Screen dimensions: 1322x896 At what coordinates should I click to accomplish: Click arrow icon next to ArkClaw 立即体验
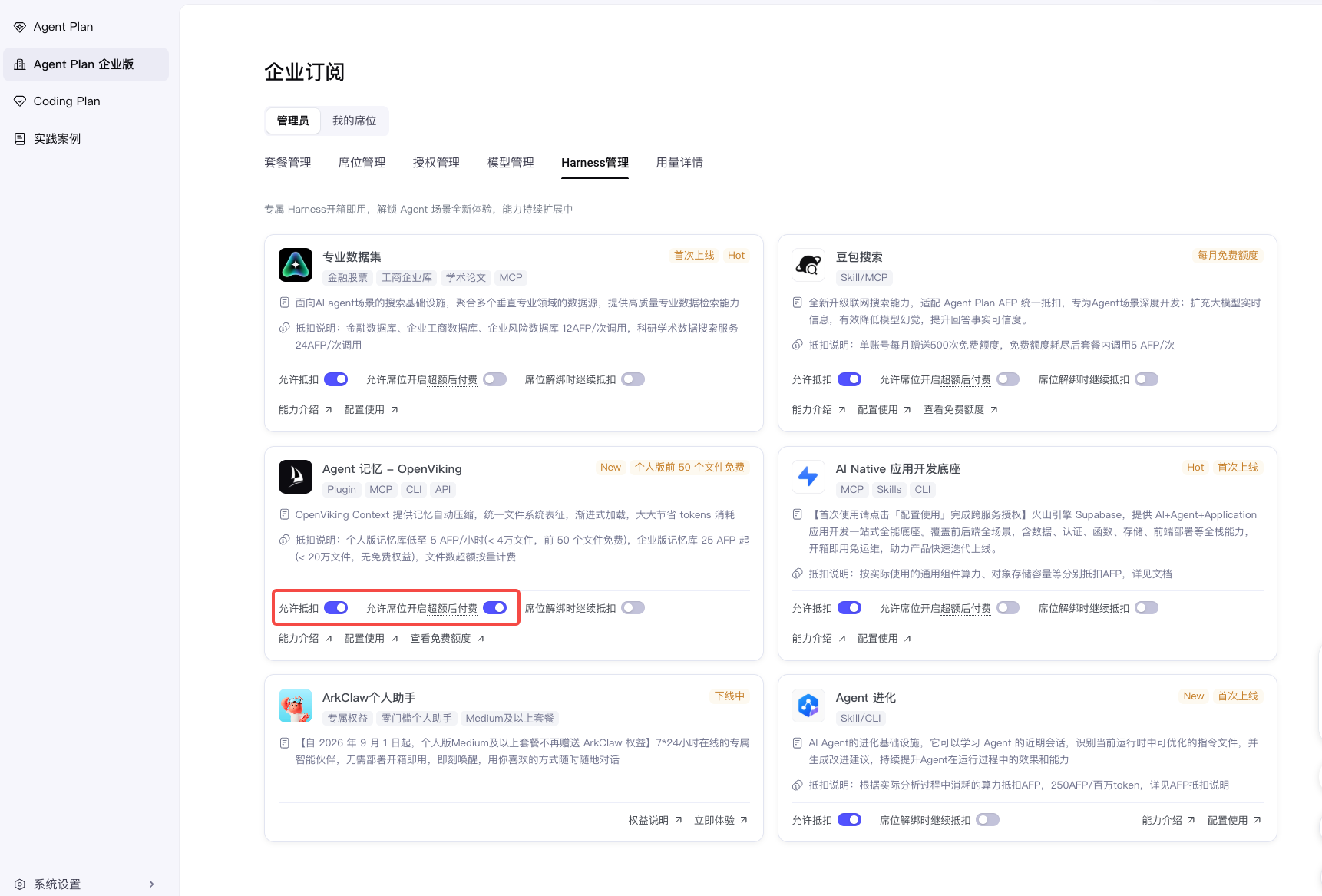click(744, 821)
